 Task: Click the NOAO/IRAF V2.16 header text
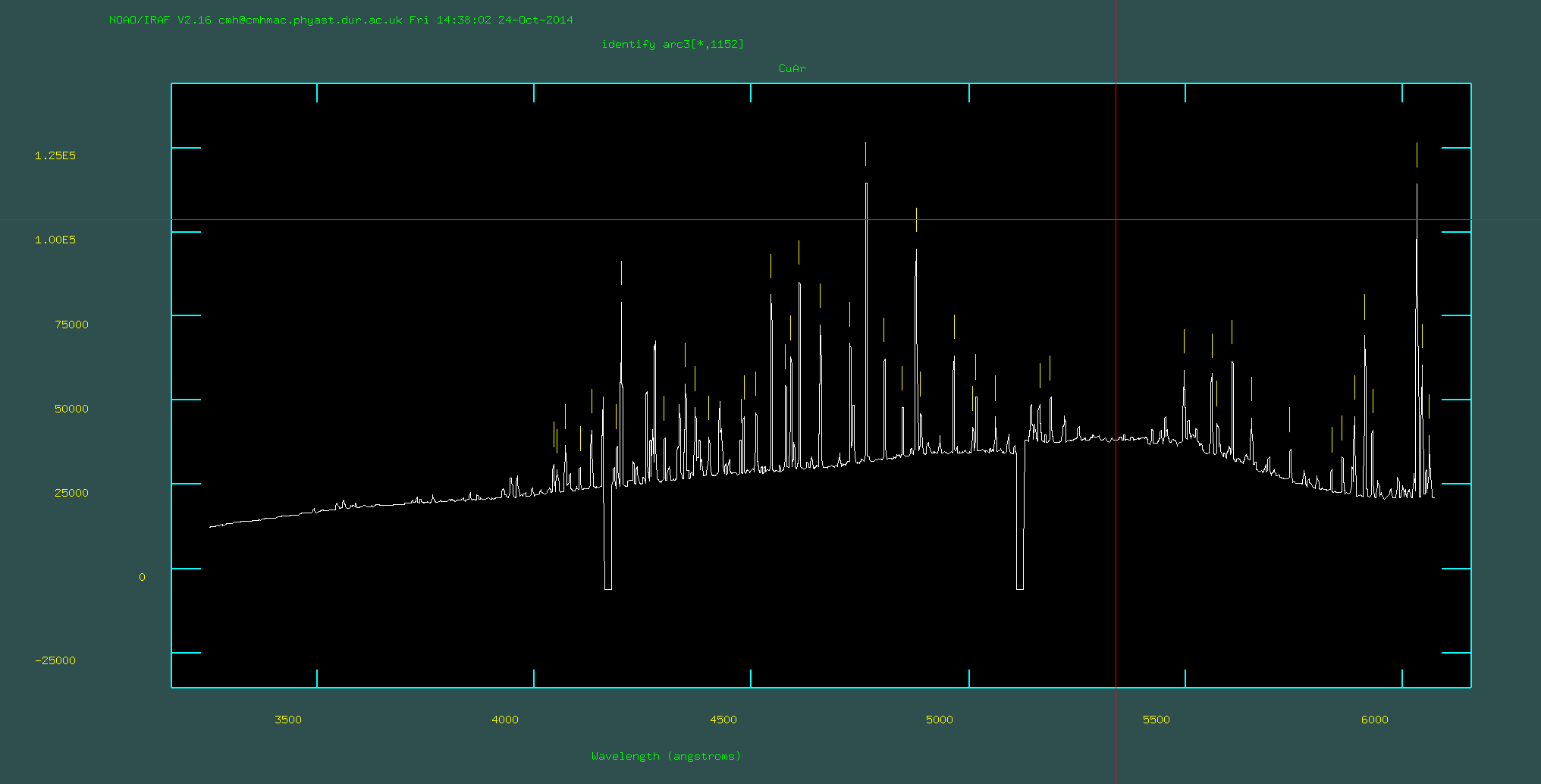click(341, 20)
